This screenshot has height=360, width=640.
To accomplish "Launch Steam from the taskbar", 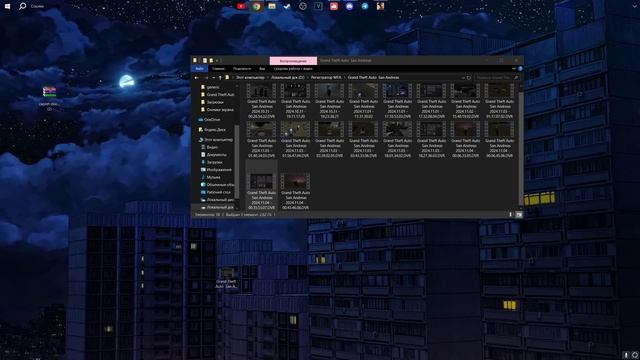I will [x=287, y=6].
